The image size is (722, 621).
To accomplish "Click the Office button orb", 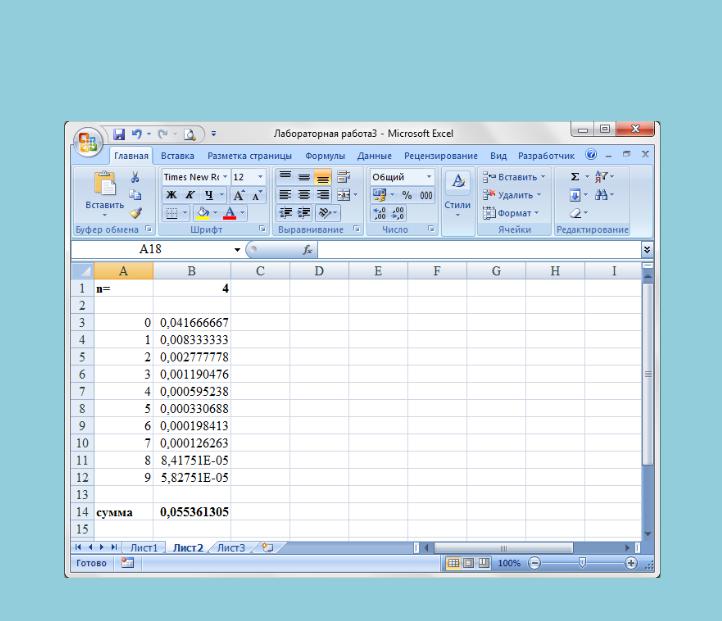I will 87,142.
